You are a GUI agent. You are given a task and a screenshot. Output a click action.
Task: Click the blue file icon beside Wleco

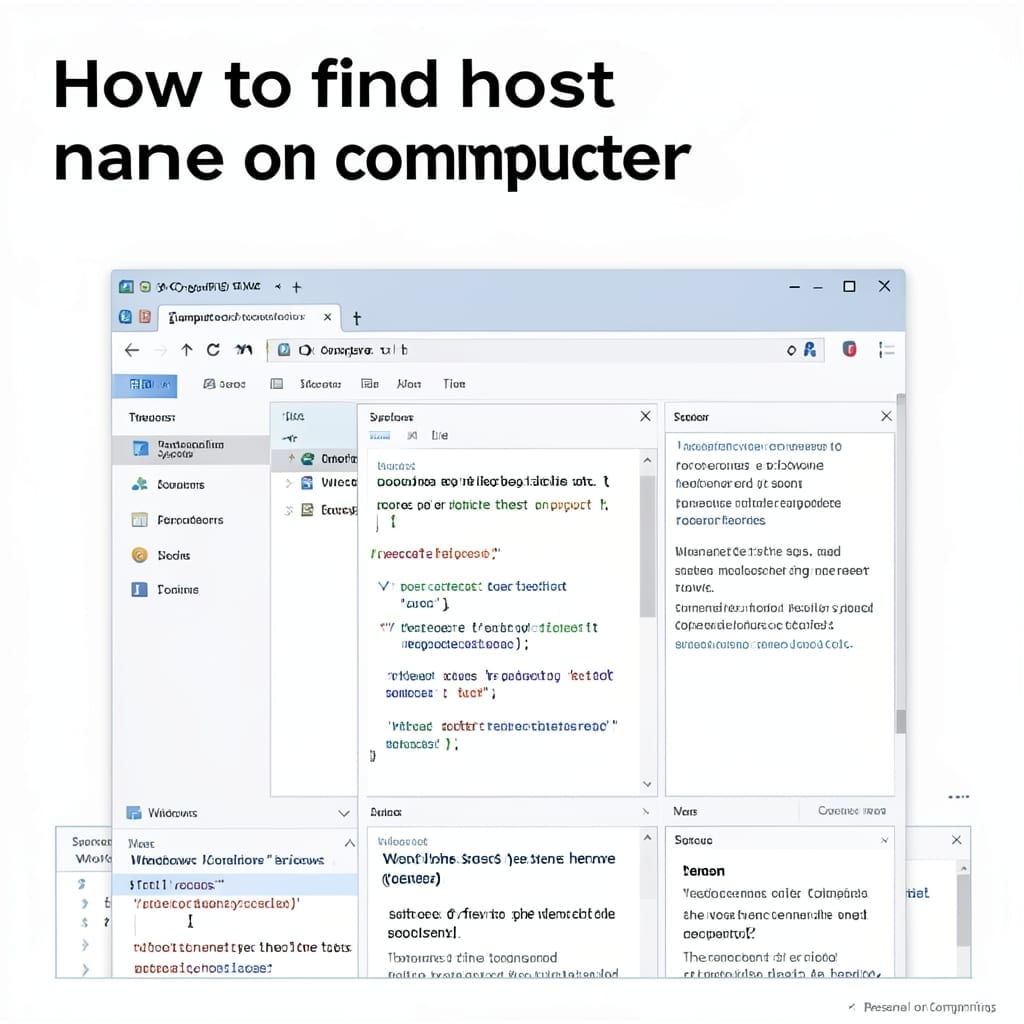(307, 483)
